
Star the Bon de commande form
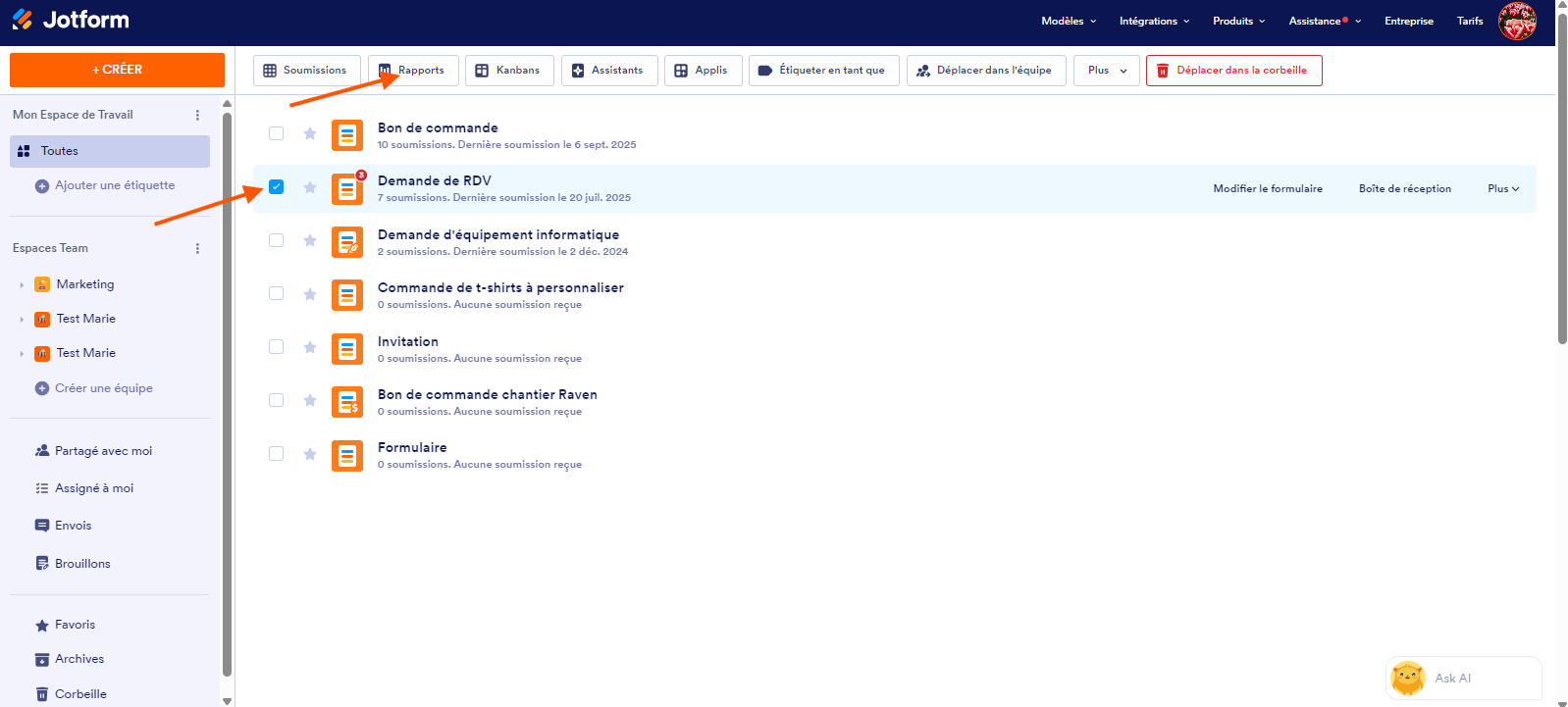pyautogui.click(x=310, y=133)
